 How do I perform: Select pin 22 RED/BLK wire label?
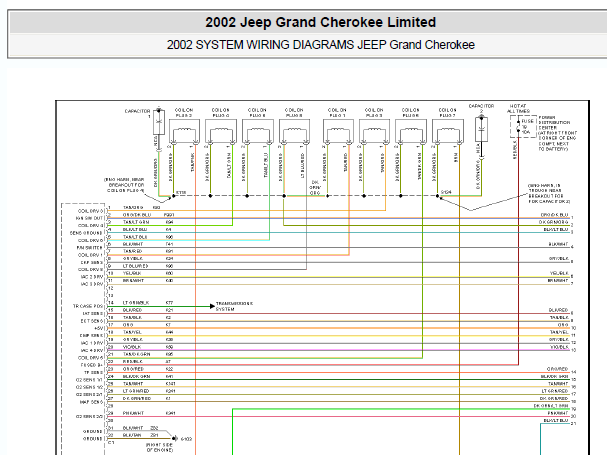pos(133,361)
